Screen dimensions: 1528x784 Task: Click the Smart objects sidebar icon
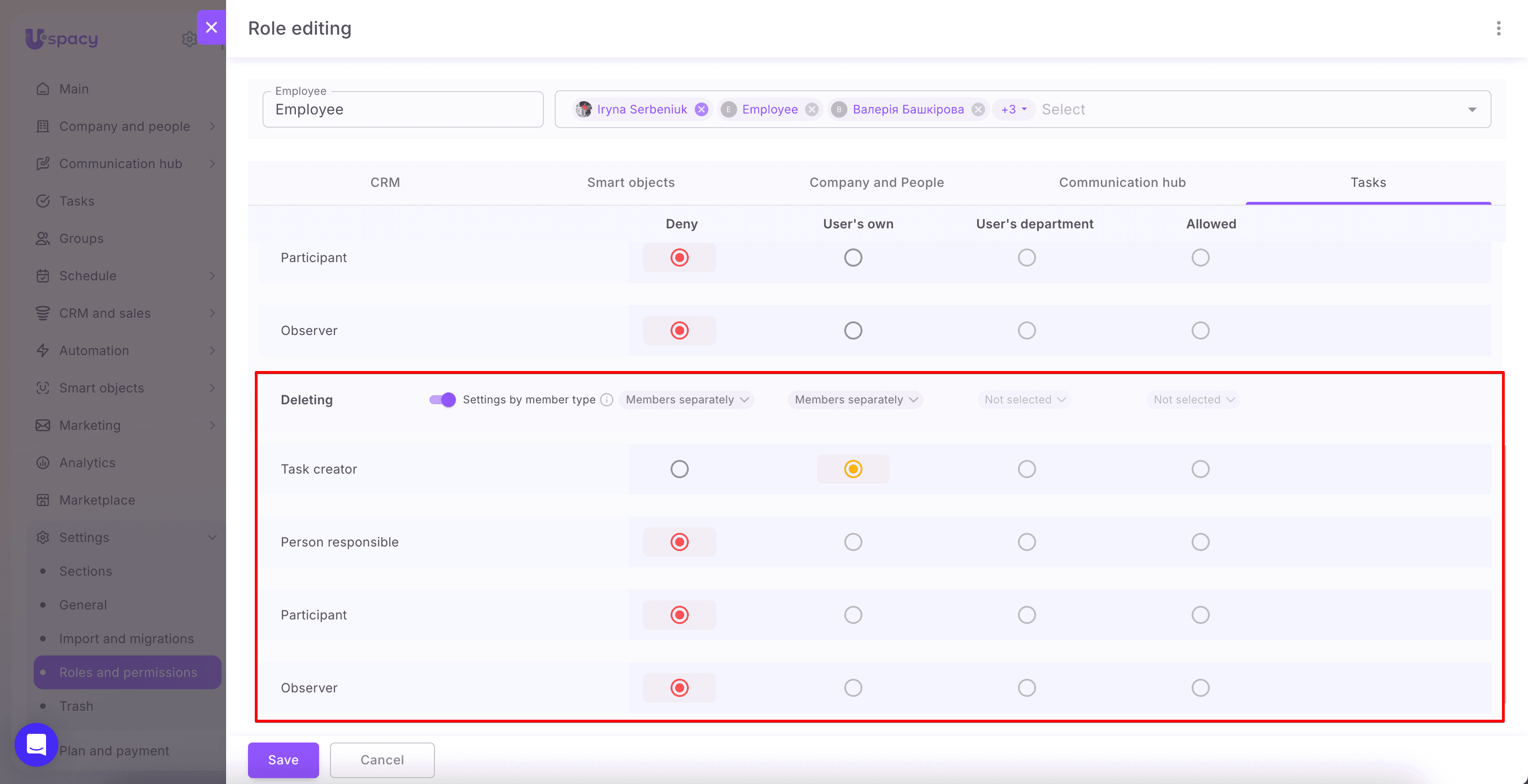(43, 388)
